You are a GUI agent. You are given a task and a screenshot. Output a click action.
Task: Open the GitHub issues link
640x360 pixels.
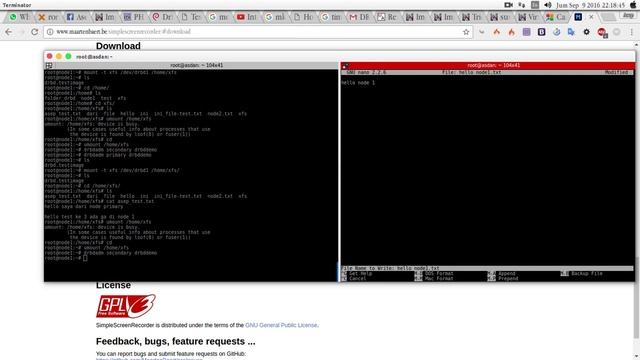(x=149, y=358)
